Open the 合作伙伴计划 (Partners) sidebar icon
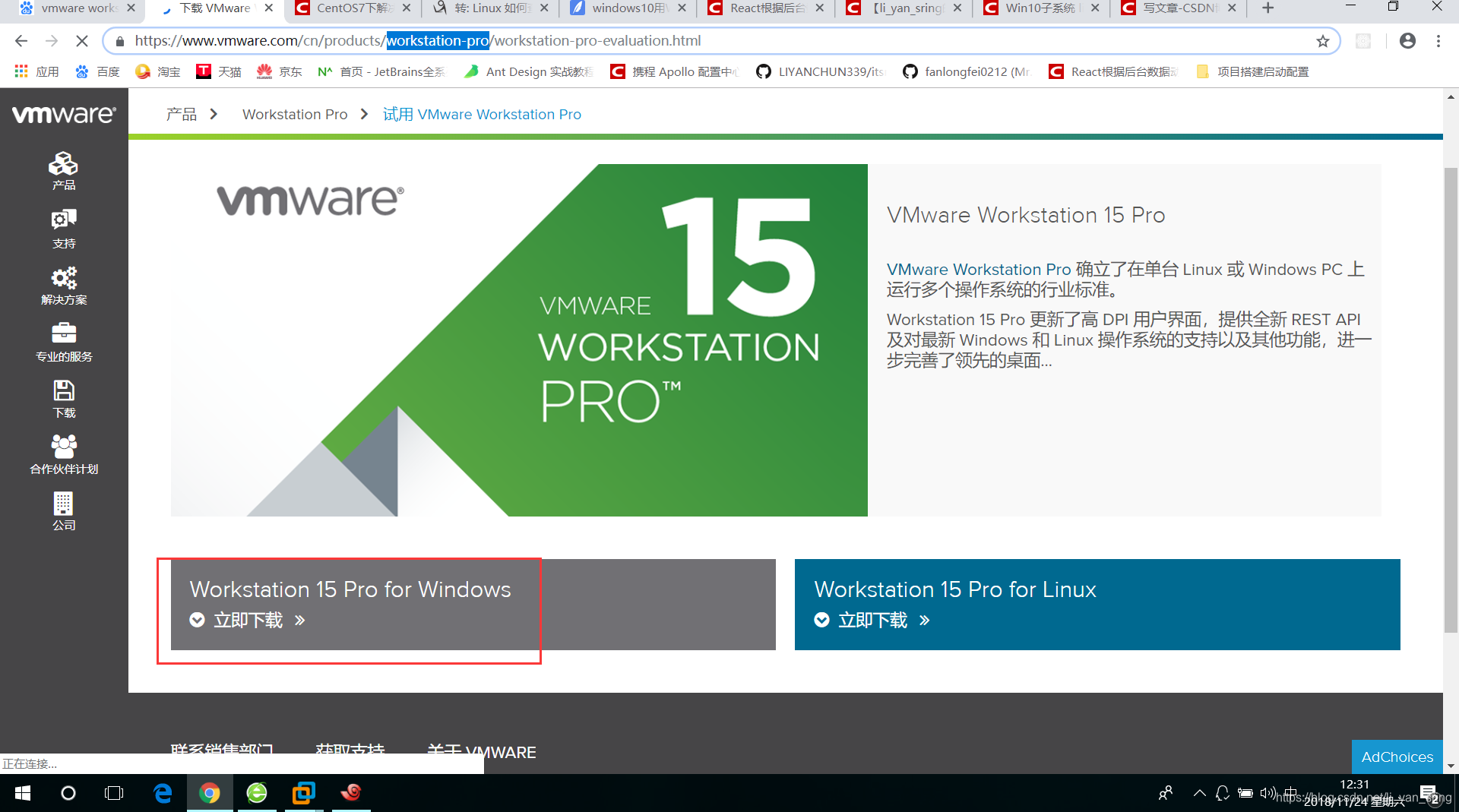The height and width of the screenshot is (812, 1459). 64,455
